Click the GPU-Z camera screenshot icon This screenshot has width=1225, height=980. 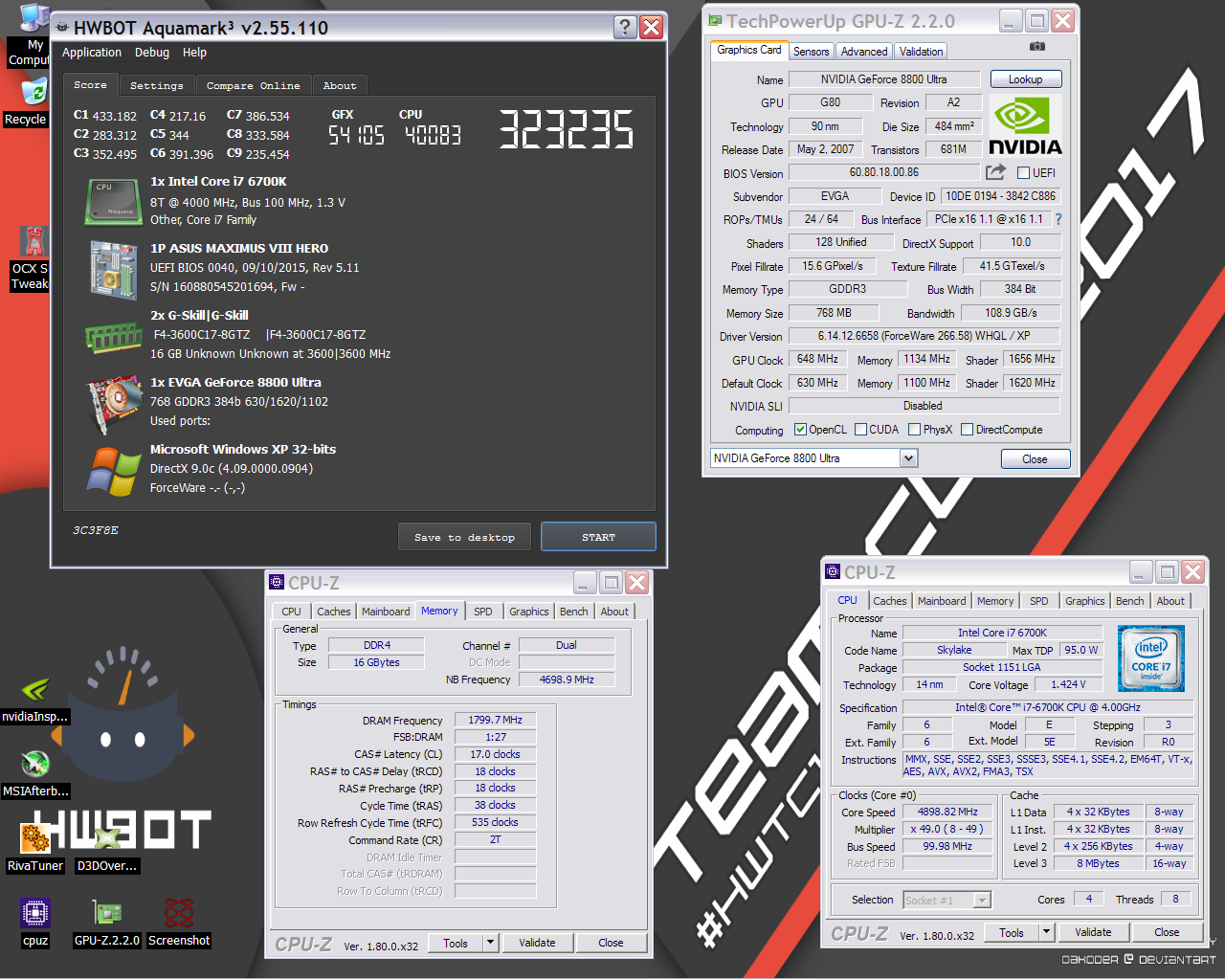pos(1037,46)
